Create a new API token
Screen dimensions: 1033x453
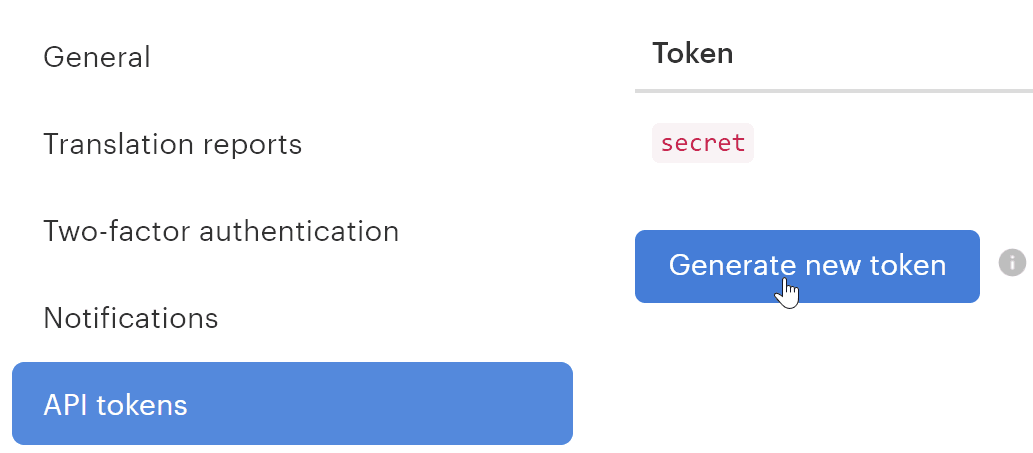[807, 265]
